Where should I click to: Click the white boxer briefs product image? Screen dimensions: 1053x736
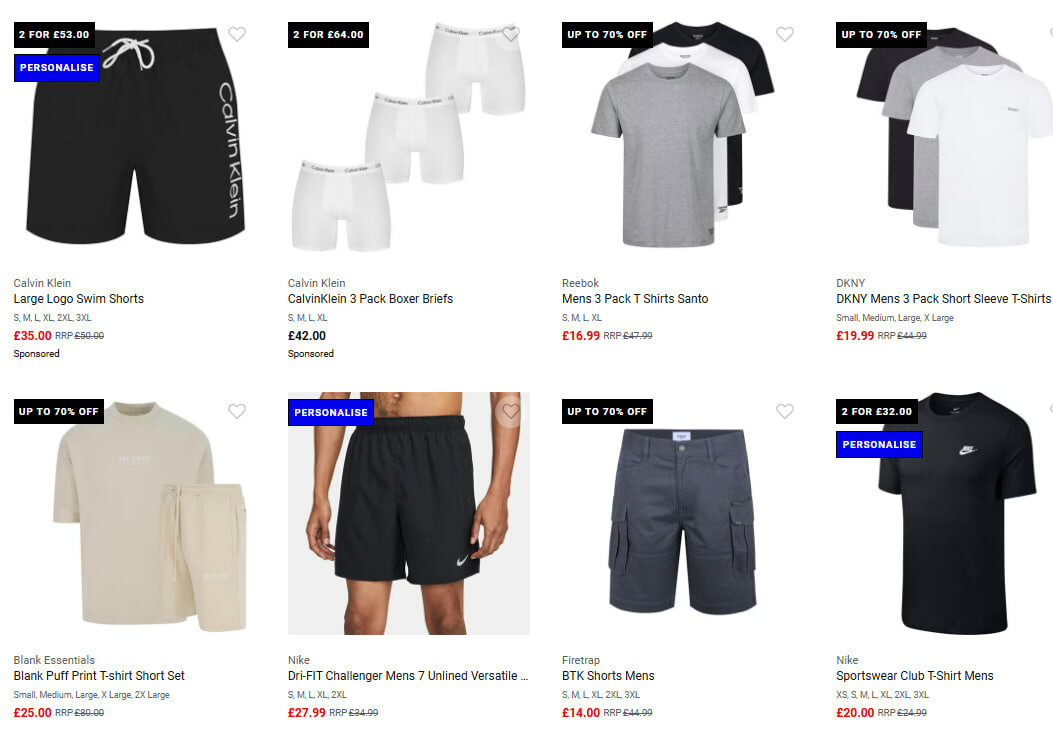(408, 137)
